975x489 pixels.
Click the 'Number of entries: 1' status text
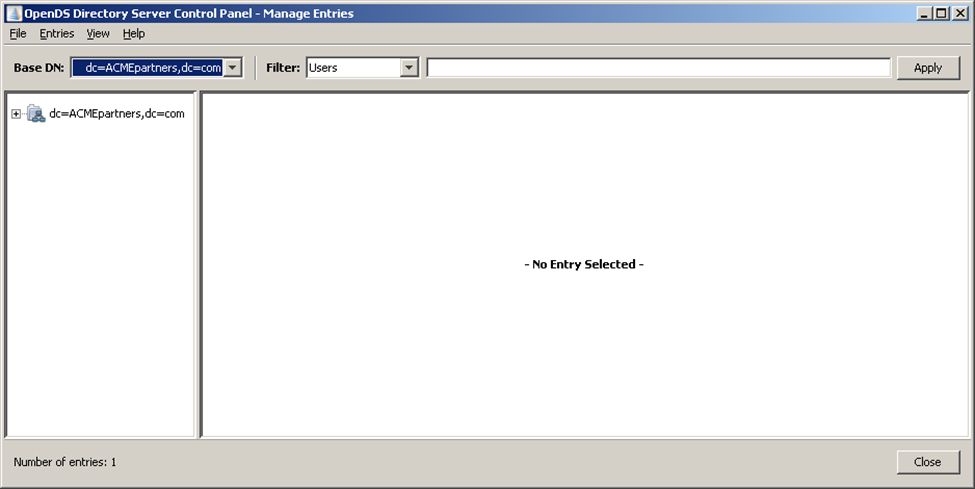tap(65, 462)
